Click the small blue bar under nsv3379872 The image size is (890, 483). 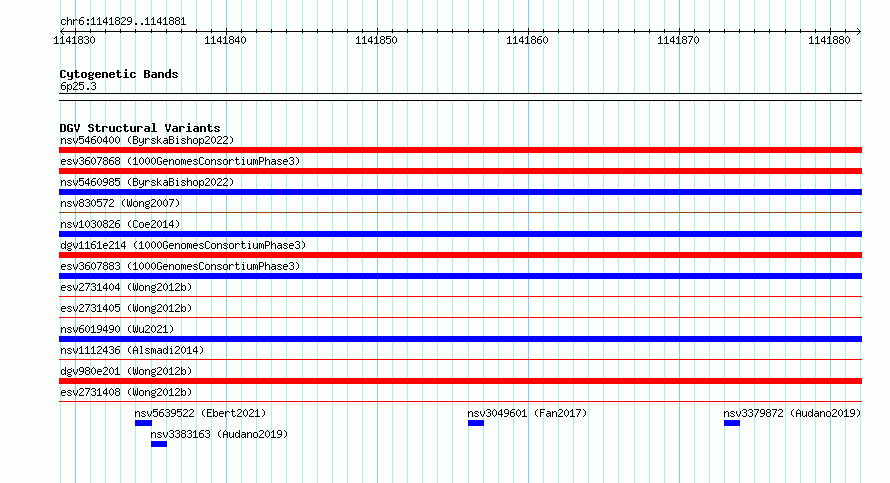pos(732,423)
